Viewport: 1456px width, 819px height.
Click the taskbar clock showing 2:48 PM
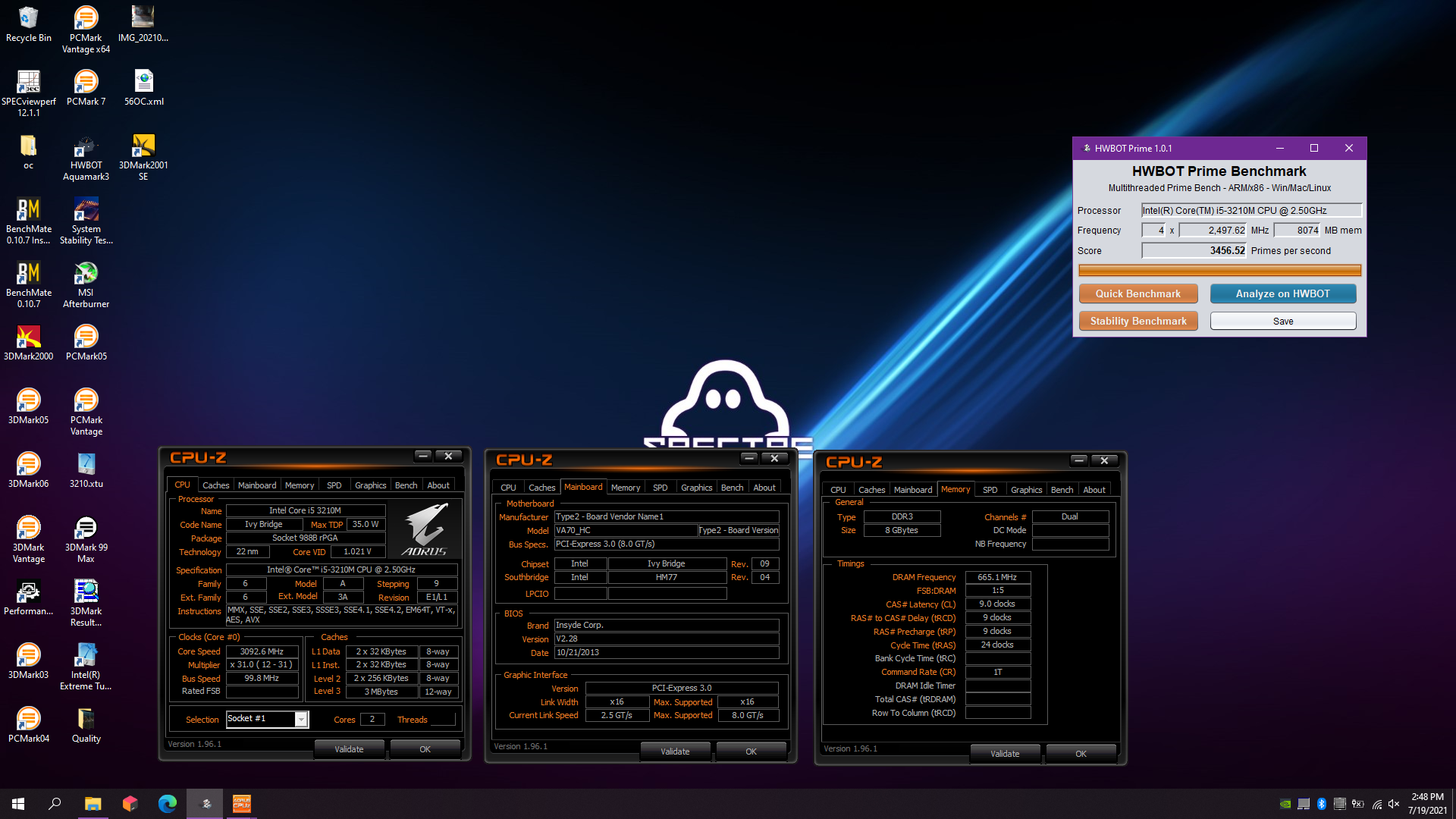tap(1428, 804)
